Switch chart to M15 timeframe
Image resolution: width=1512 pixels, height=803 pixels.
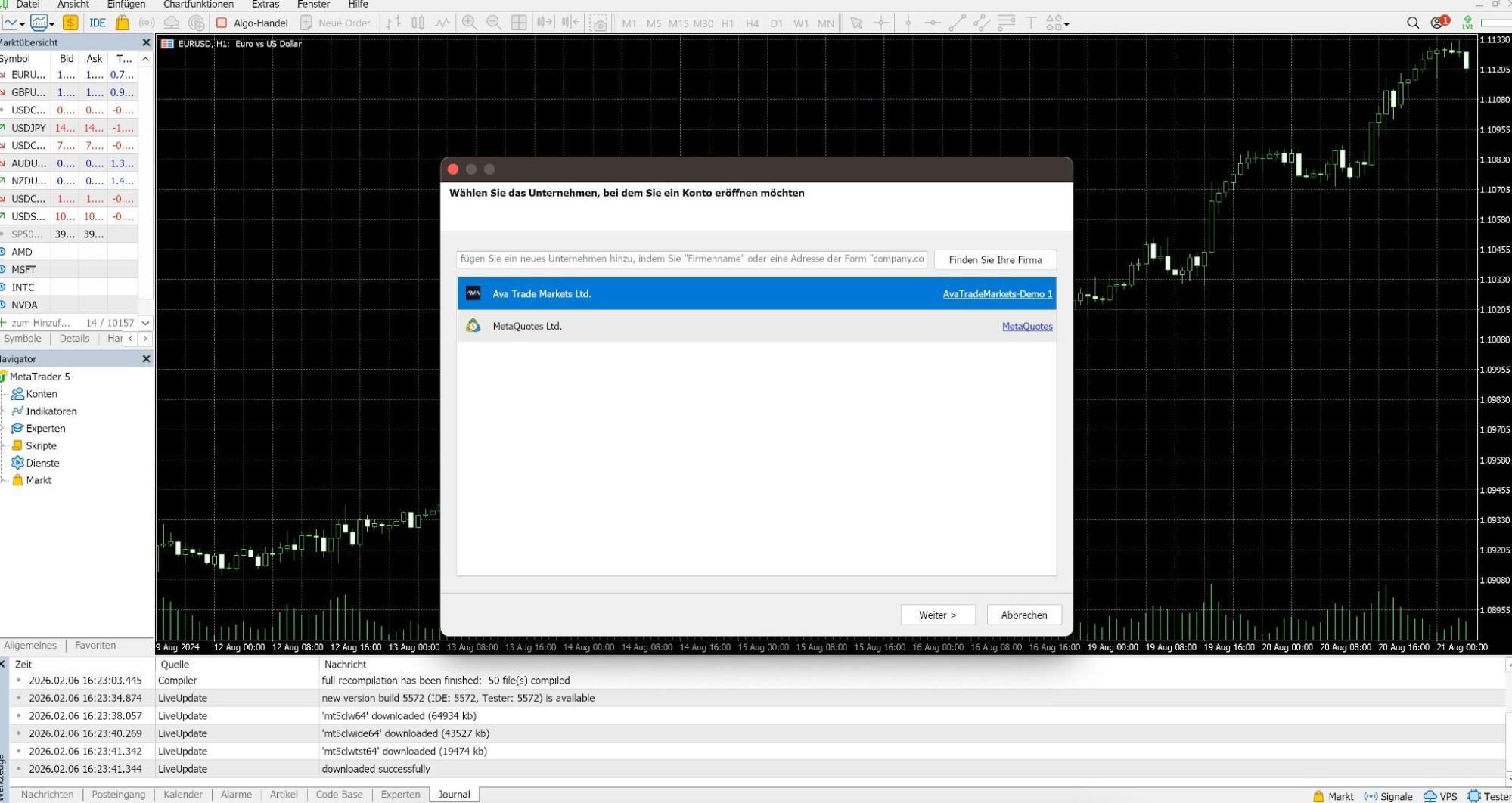[x=678, y=23]
